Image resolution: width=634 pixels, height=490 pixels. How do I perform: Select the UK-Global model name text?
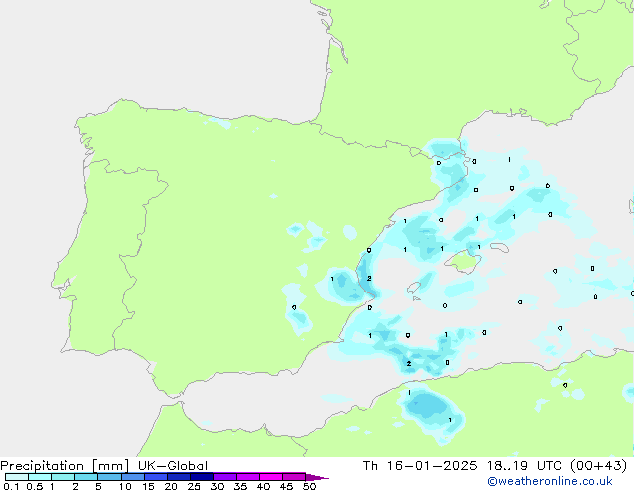(173, 466)
